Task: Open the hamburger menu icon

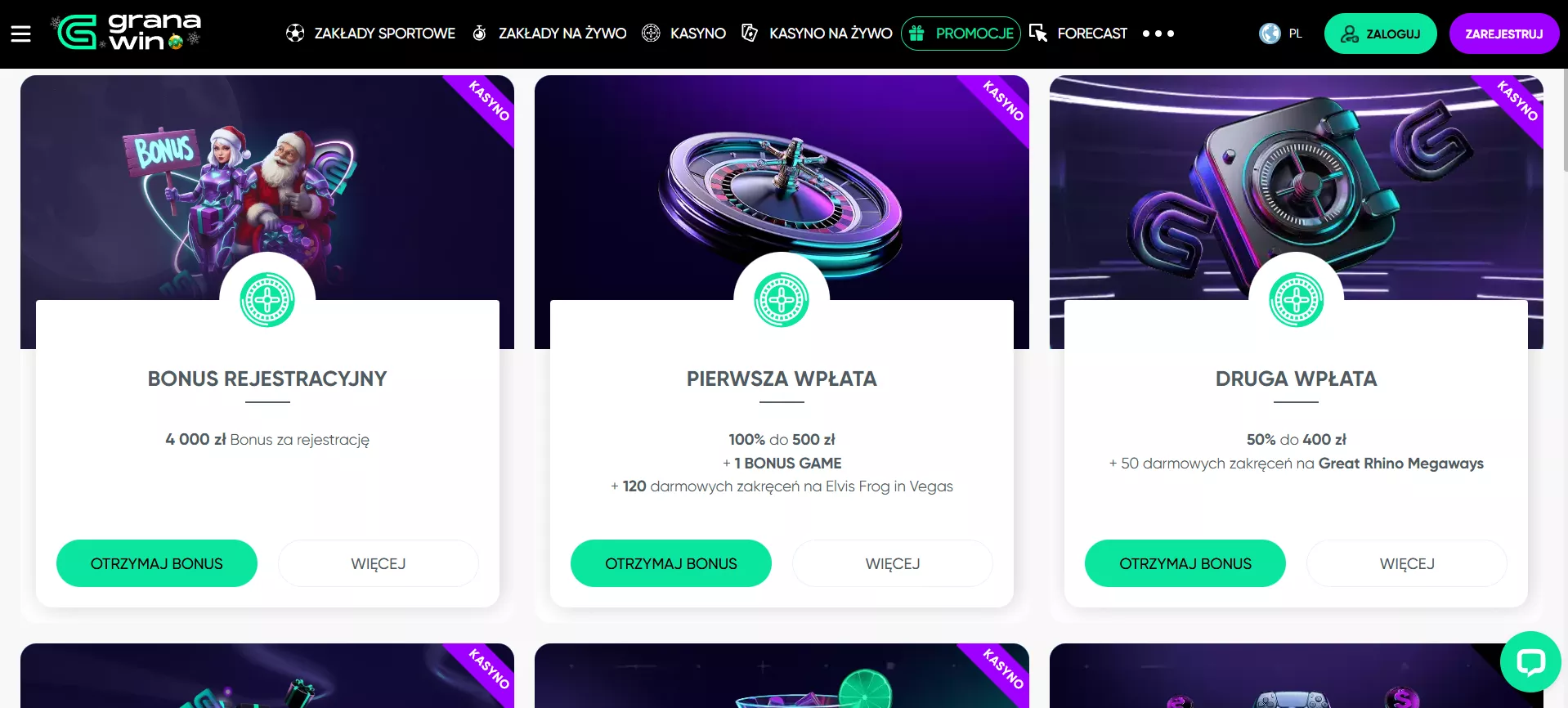Action: pyautogui.click(x=20, y=34)
